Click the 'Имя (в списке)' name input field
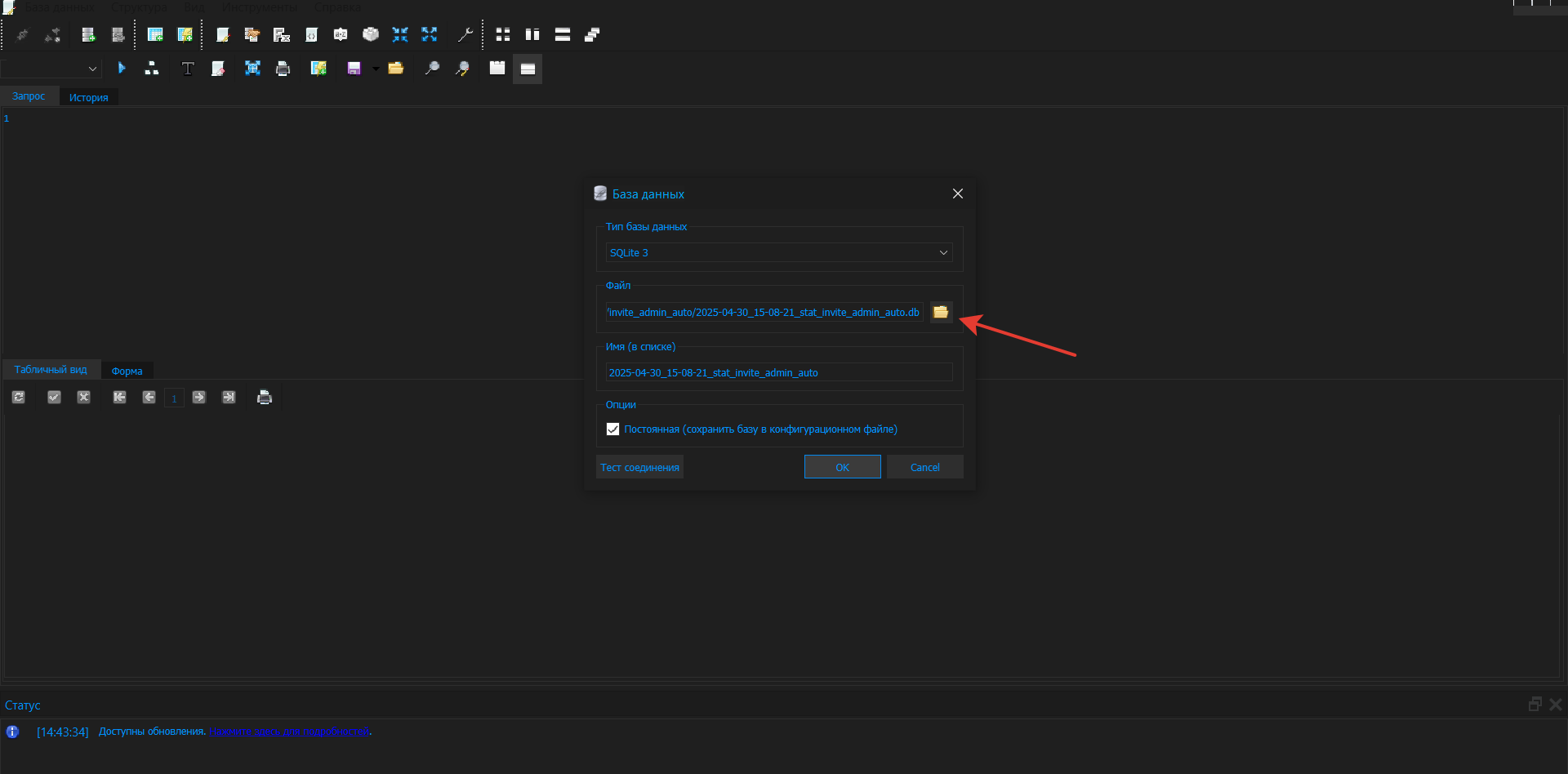 pyautogui.click(x=778, y=372)
